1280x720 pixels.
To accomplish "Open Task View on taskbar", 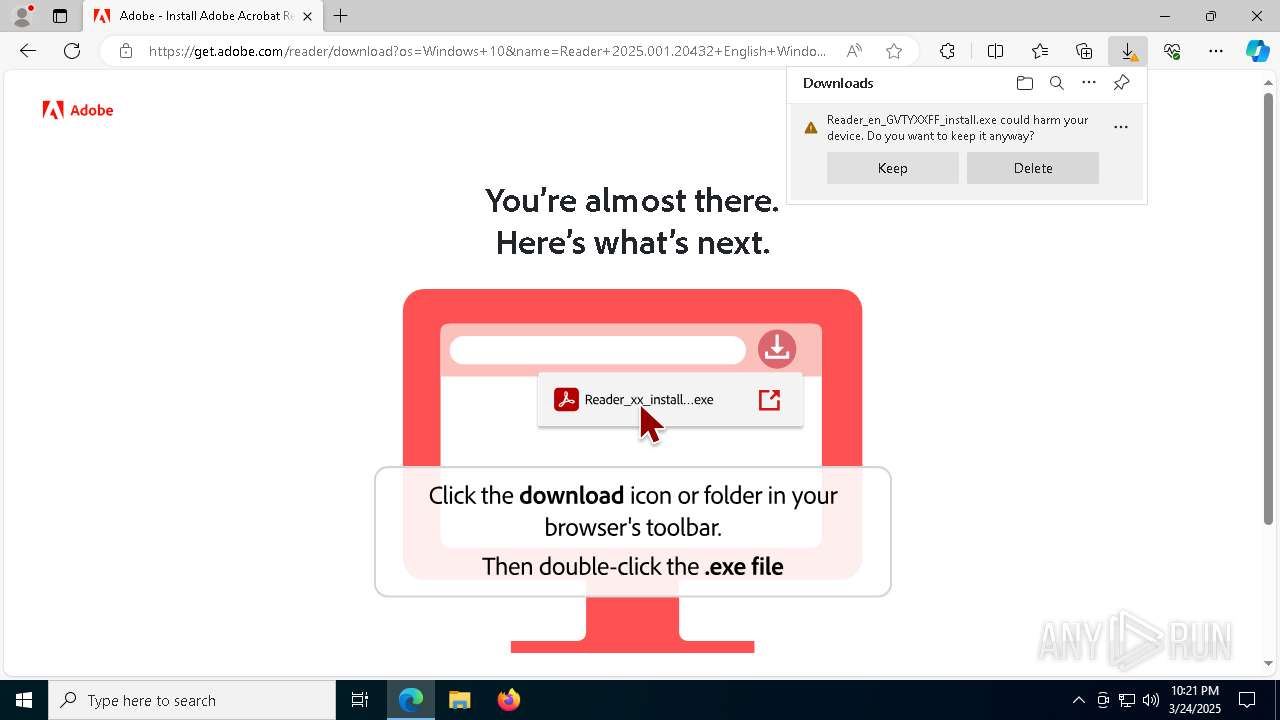I will click(360, 700).
